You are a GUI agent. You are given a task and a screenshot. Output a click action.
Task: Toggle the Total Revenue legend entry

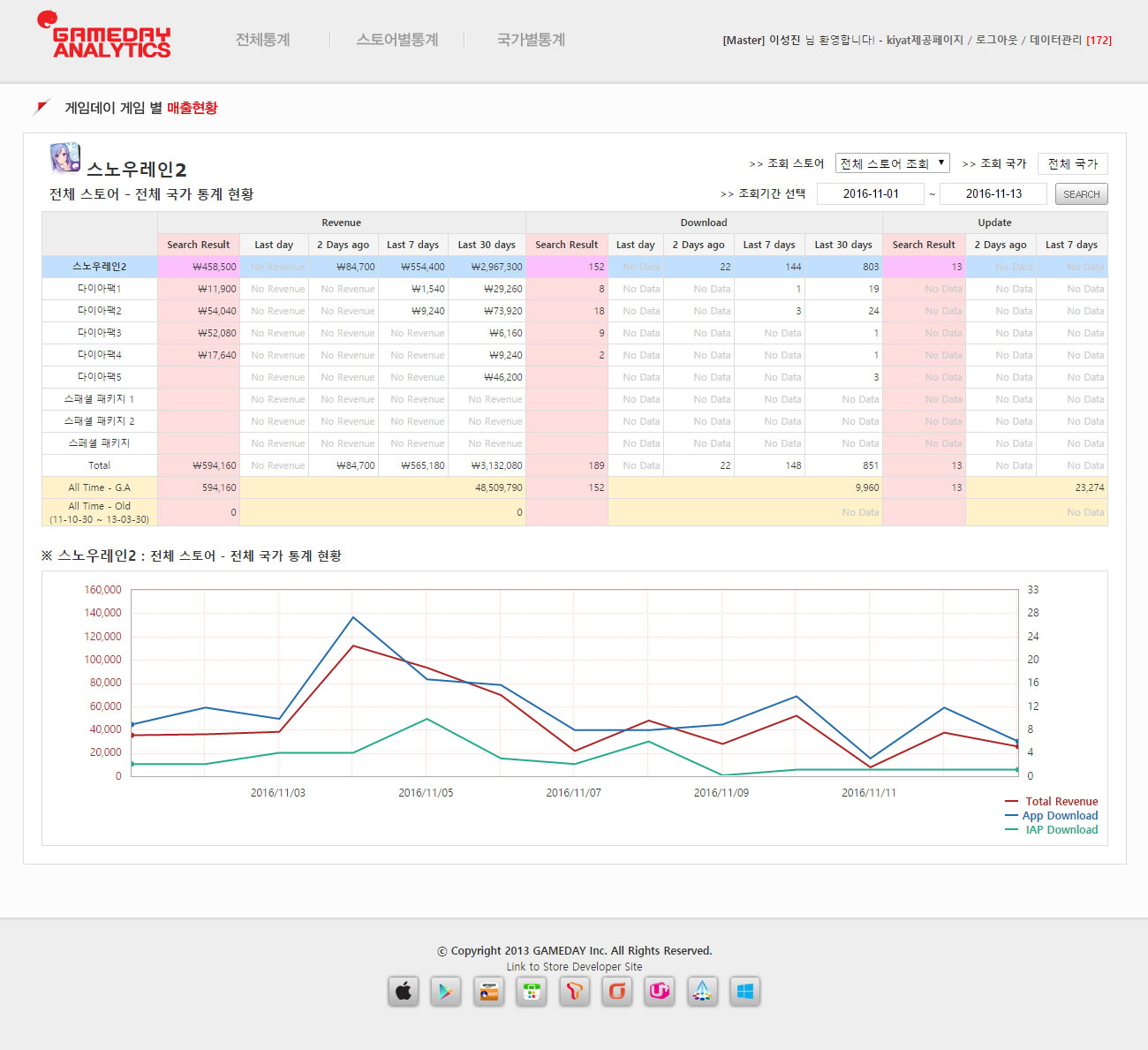coord(1052,801)
